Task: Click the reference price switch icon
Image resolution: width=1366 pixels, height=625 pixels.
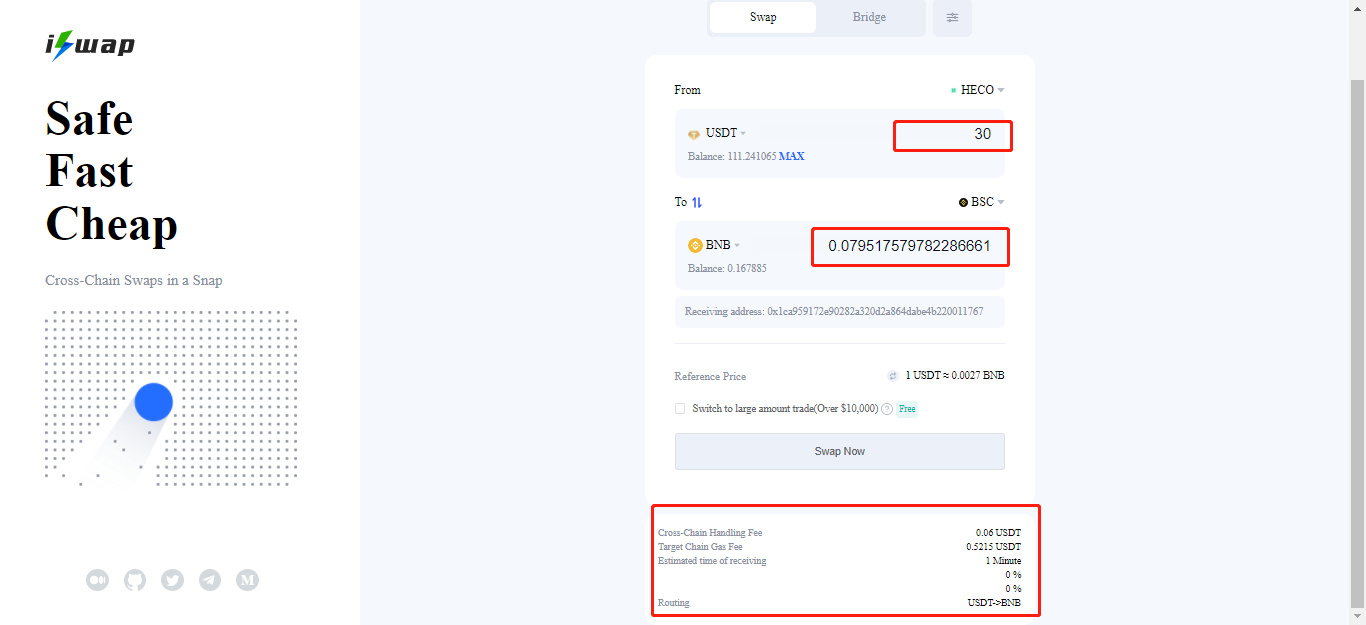Action: 893,376
